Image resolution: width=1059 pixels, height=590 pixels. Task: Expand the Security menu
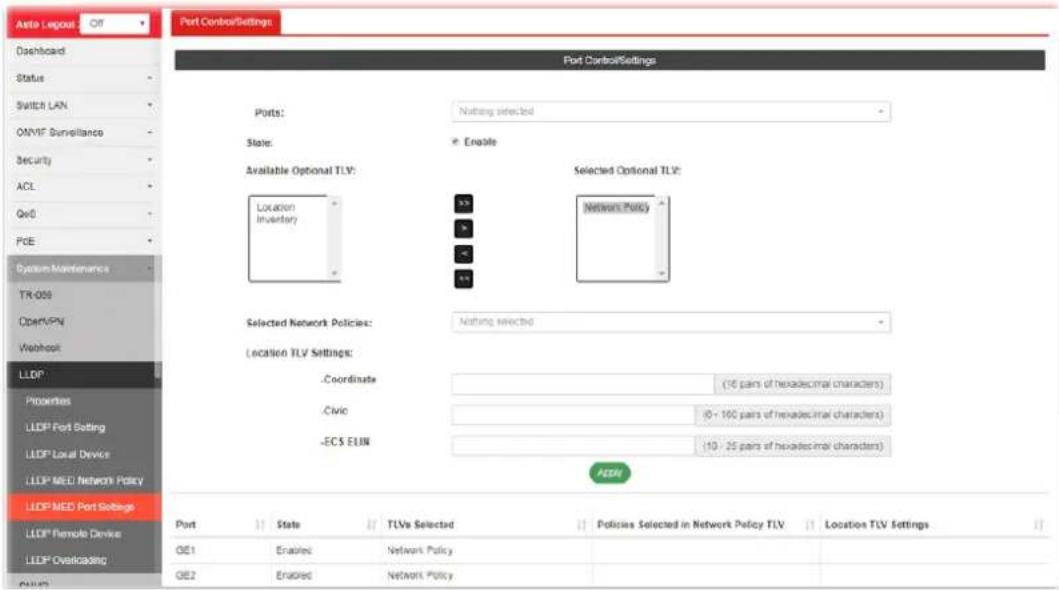pyautogui.click(x=84, y=160)
